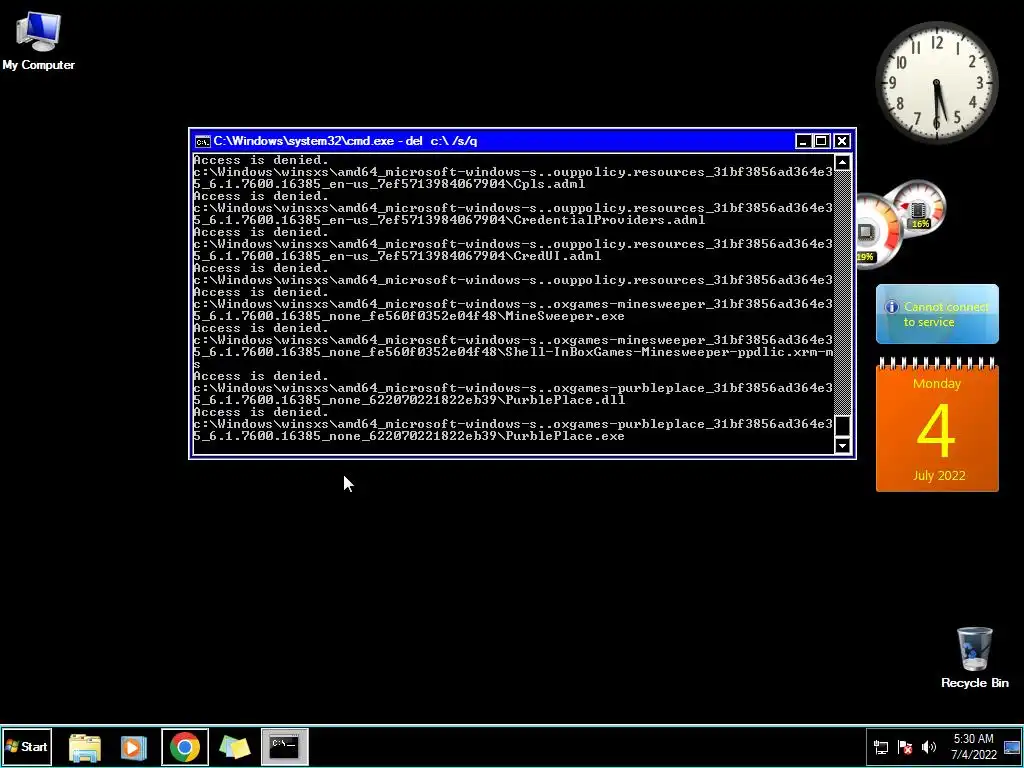Launch Windows Media Player from the taskbar
The image size is (1024, 768).
[134, 747]
